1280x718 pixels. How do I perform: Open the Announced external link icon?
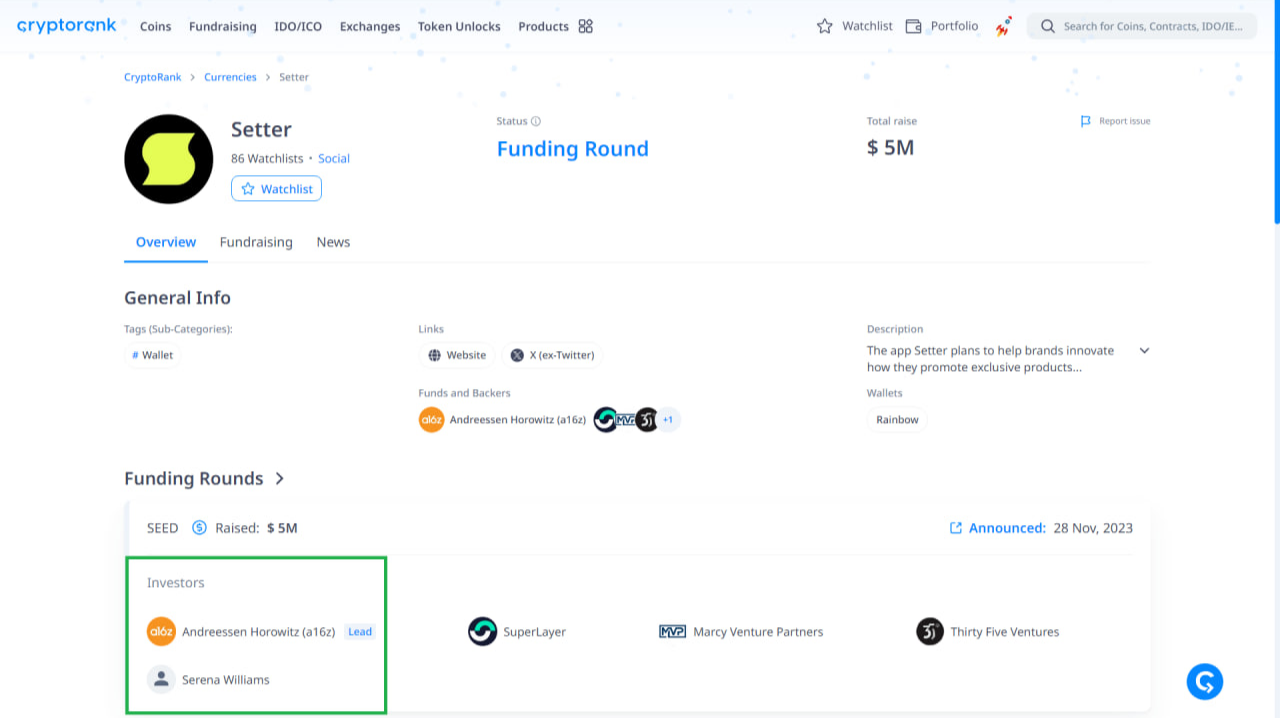coord(956,528)
